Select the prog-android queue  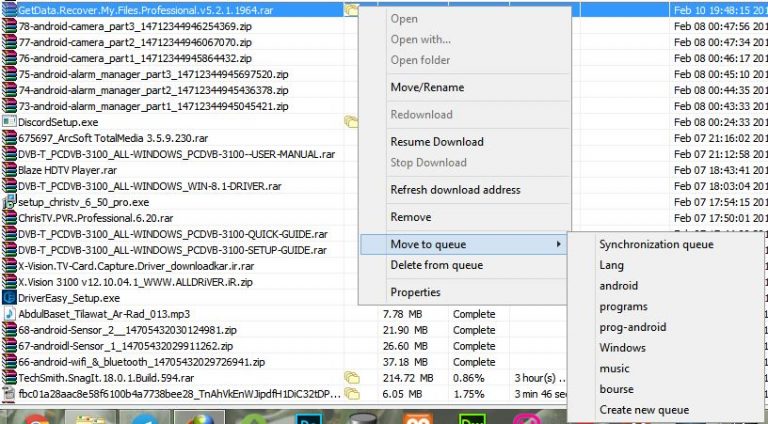632,327
